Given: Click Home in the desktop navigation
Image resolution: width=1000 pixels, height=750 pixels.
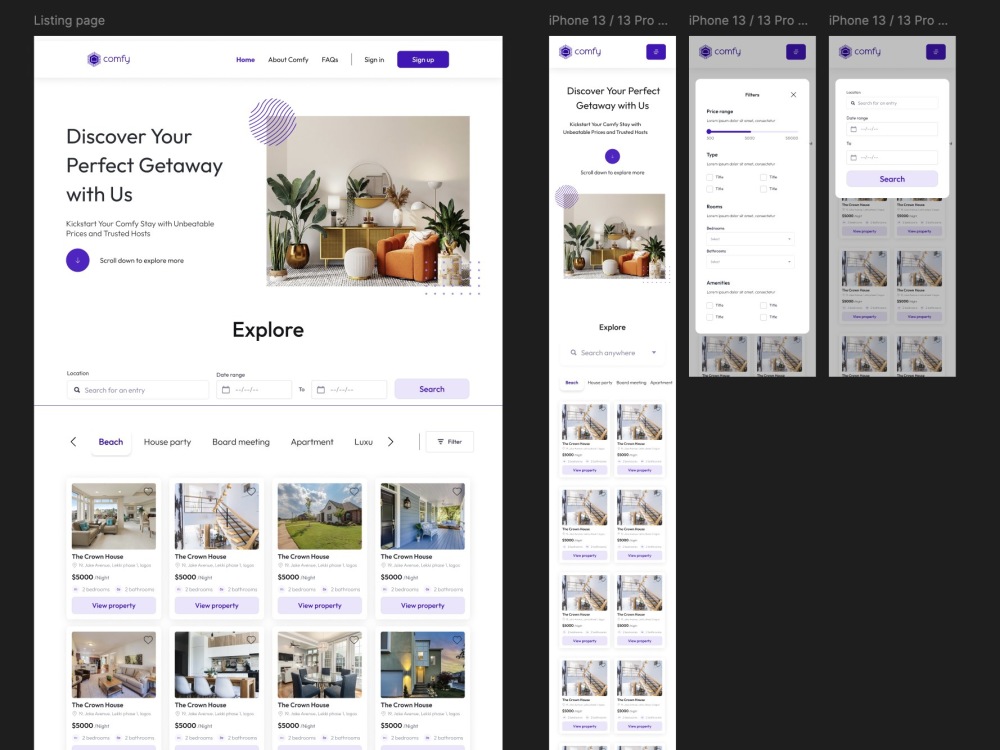Looking at the screenshot, I should (246, 60).
